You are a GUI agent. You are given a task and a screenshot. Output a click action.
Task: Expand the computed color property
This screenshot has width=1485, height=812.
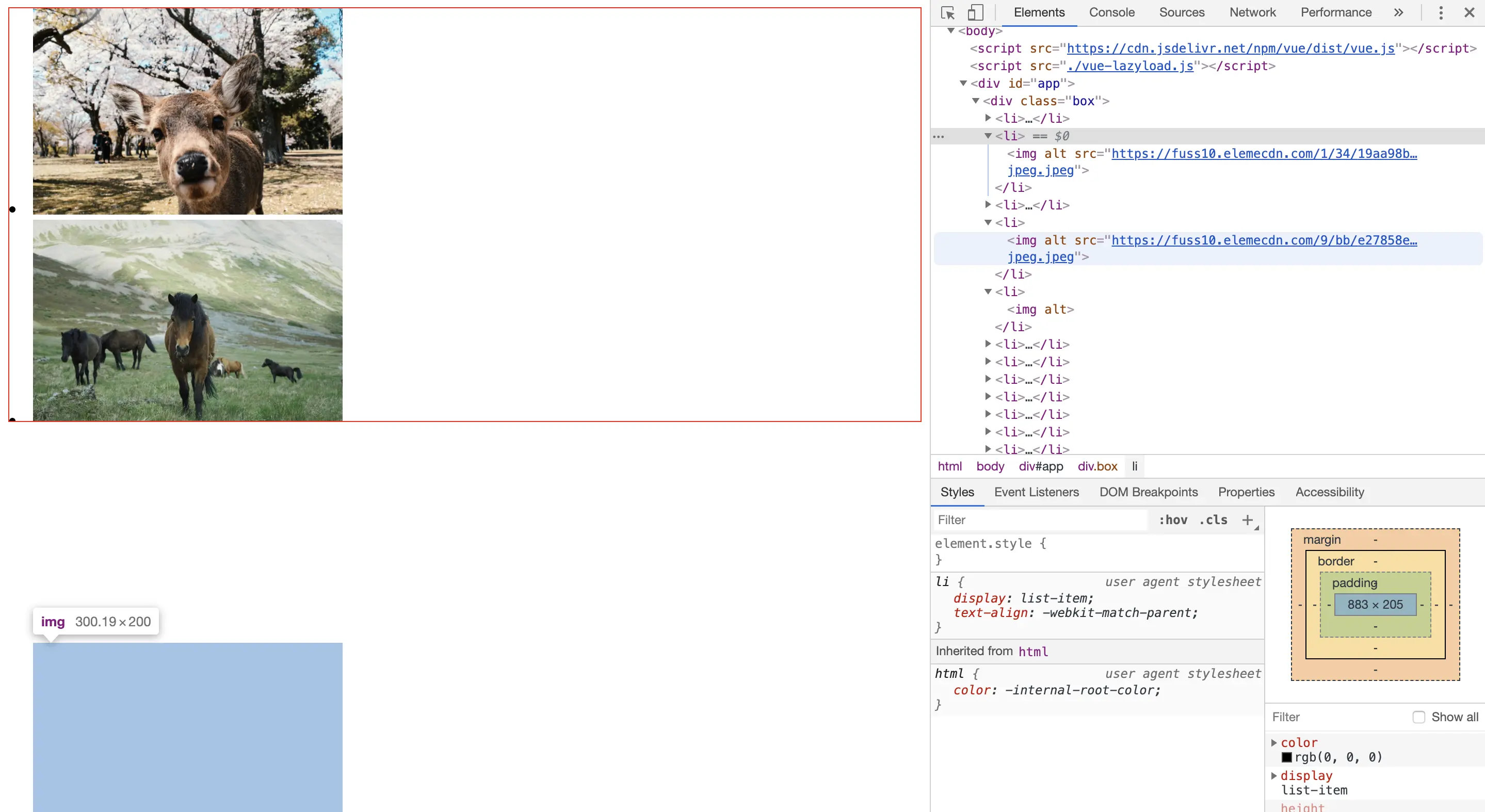(1274, 743)
